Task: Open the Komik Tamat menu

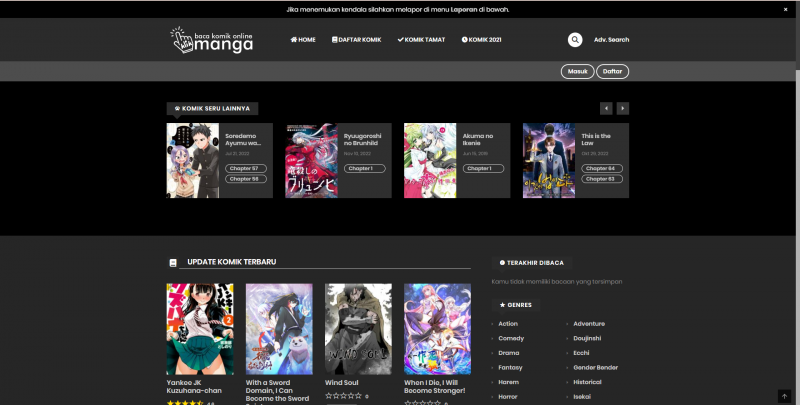Action: 421,40
